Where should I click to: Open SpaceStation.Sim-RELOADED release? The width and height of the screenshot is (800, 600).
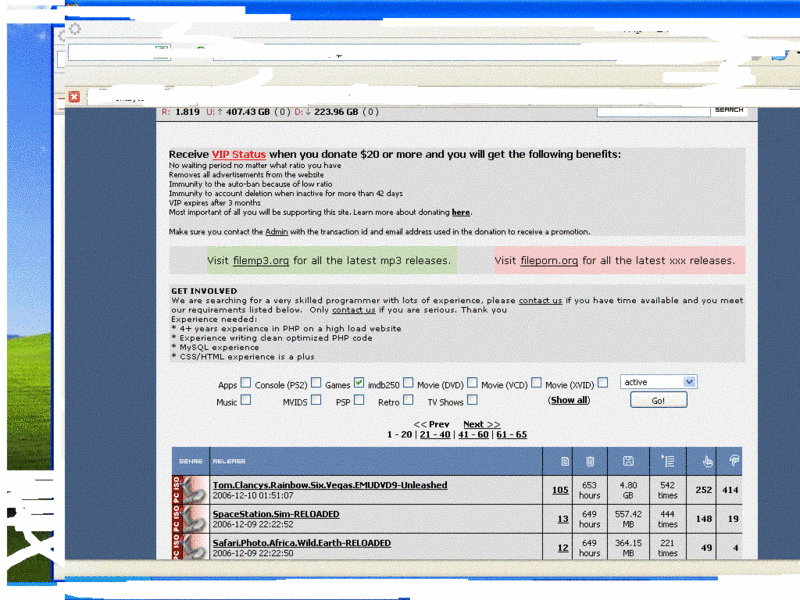276,514
